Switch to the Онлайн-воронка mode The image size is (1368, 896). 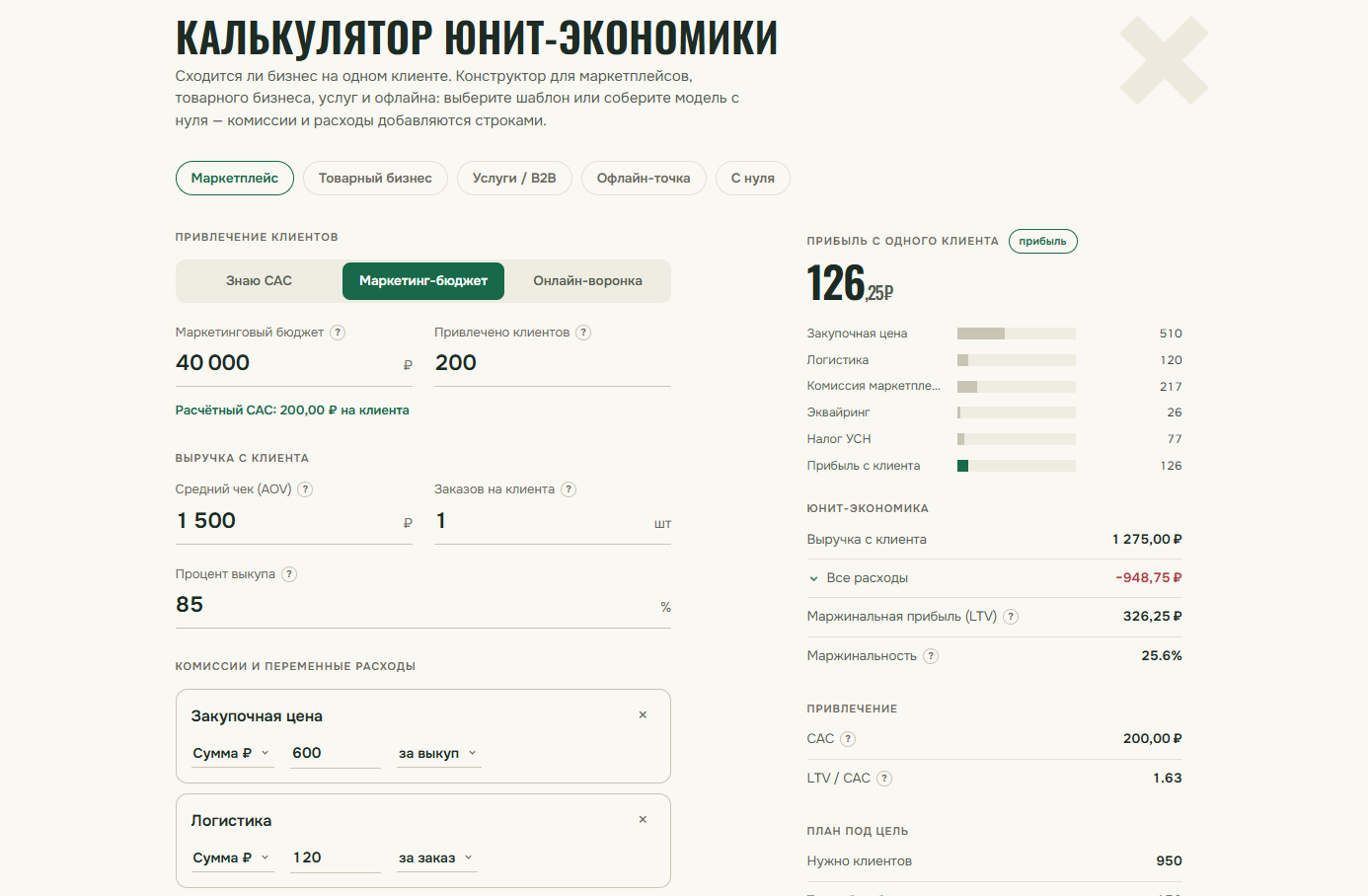(x=587, y=281)
